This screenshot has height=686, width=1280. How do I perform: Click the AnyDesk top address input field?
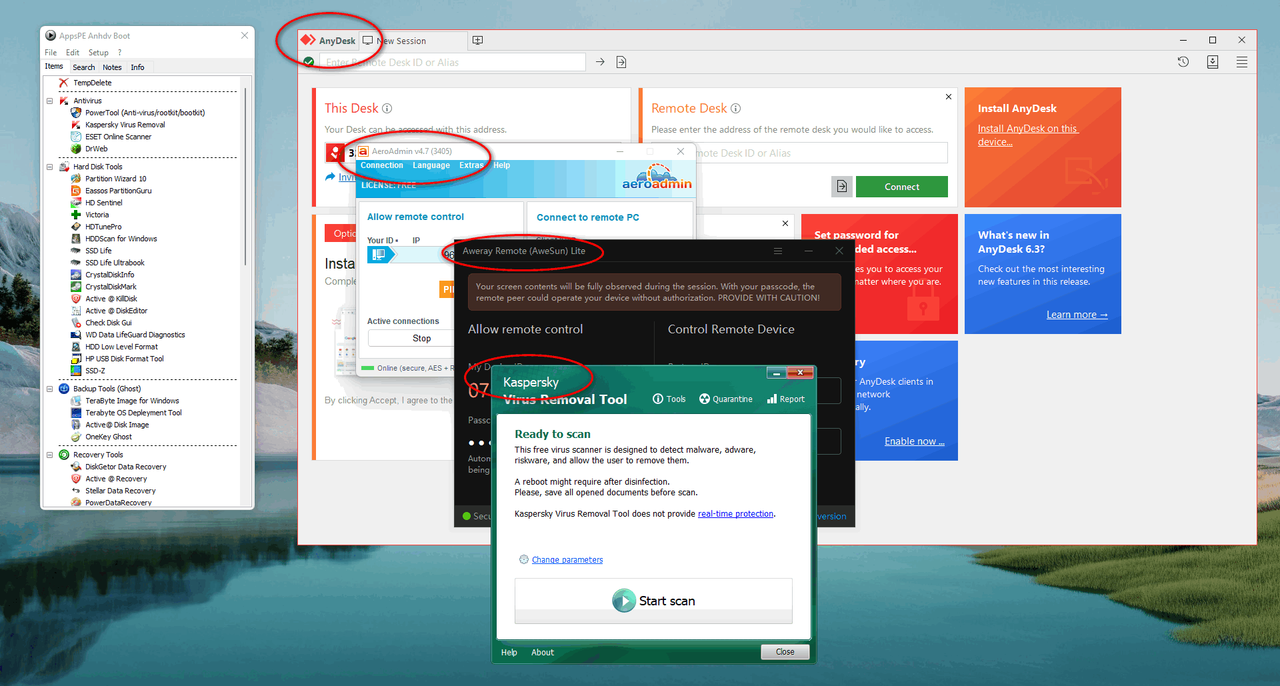coord(452,62)
